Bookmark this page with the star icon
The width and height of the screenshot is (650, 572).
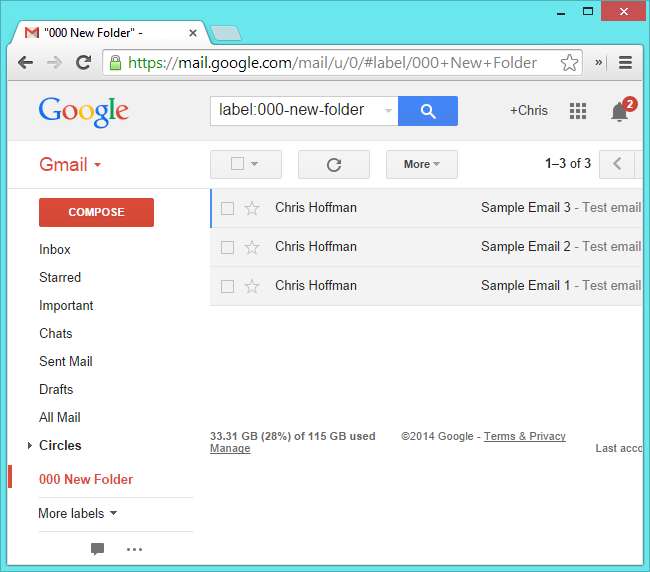pos(569,63)
